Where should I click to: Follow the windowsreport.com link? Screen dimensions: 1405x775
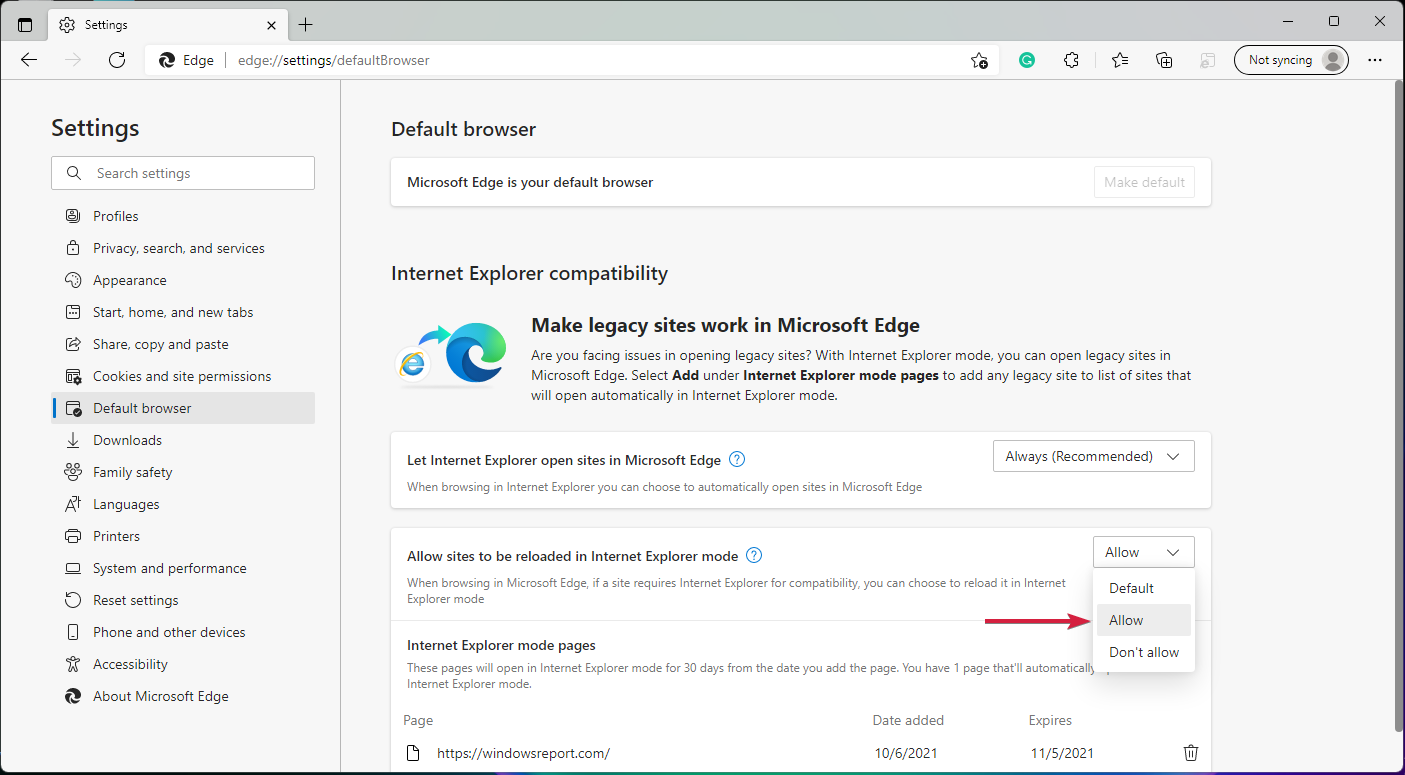click(523, 752)
